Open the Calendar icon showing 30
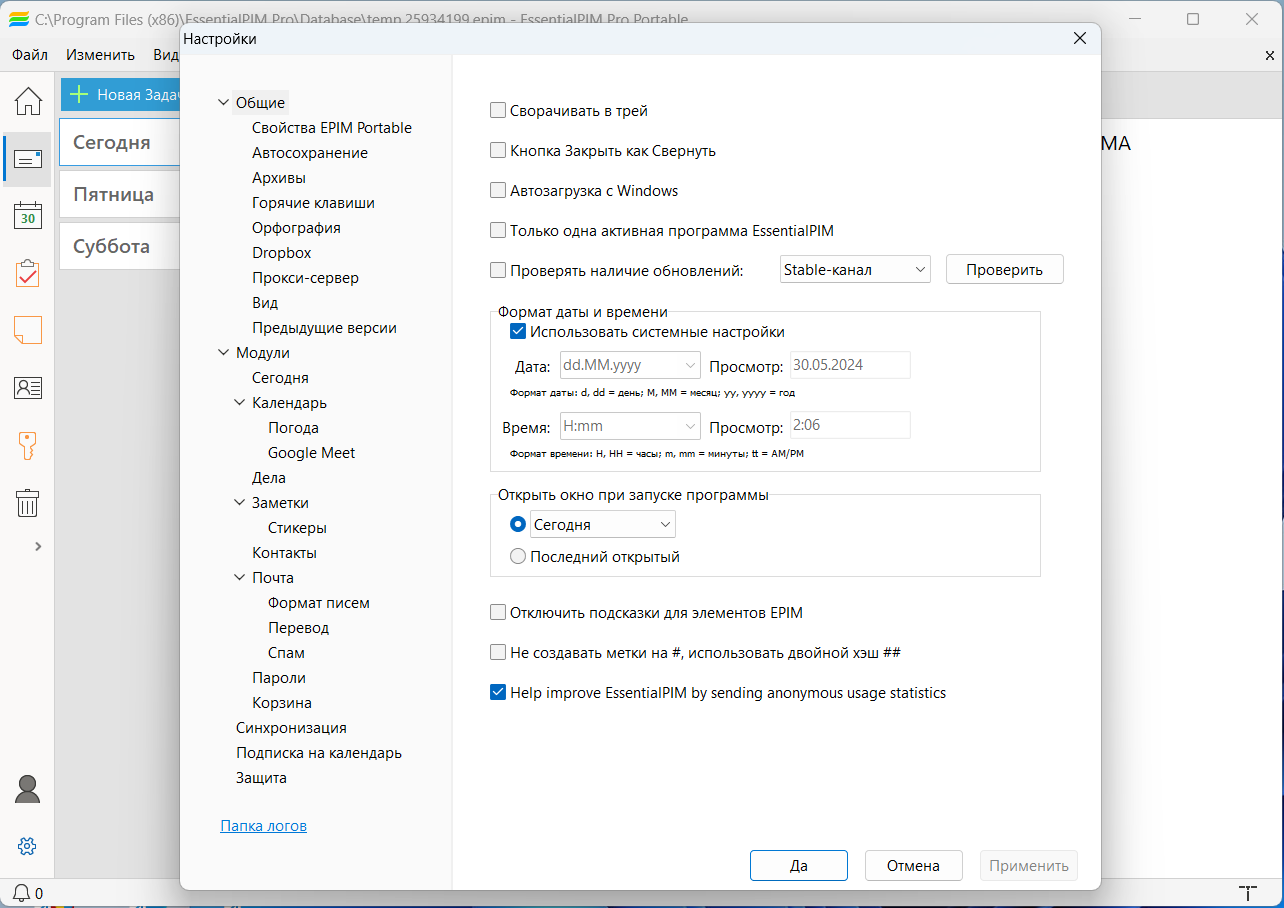 (x=28, y=216)
